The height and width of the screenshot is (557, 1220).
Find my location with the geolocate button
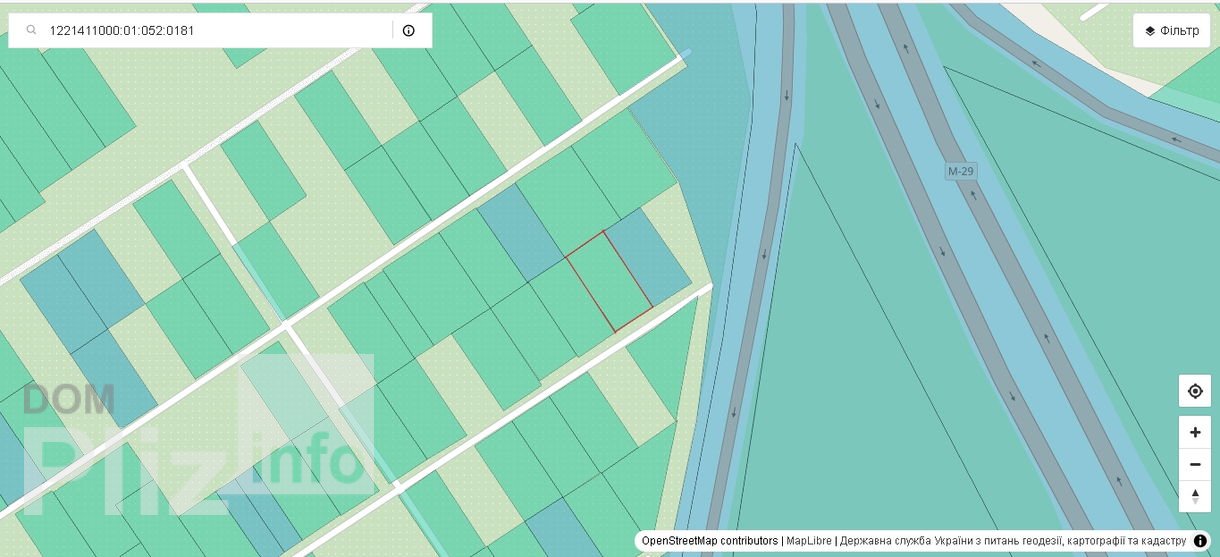1194,391
